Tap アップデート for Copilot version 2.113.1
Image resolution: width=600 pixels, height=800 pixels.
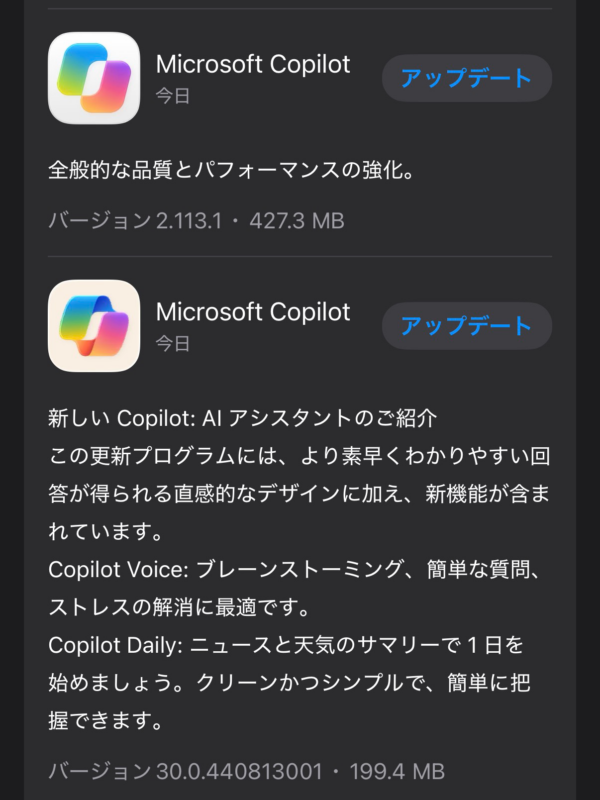(x=467, y=78)
